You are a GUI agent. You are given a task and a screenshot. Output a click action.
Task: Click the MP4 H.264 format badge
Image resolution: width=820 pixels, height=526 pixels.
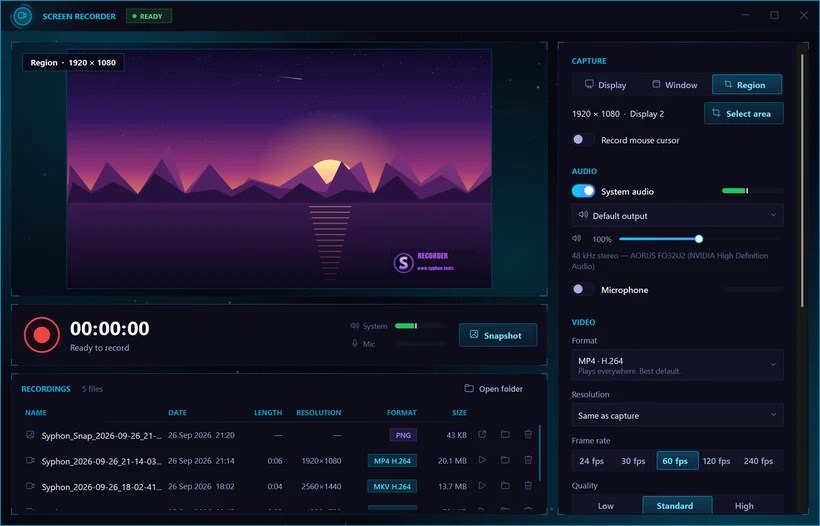tap(392, 461)
